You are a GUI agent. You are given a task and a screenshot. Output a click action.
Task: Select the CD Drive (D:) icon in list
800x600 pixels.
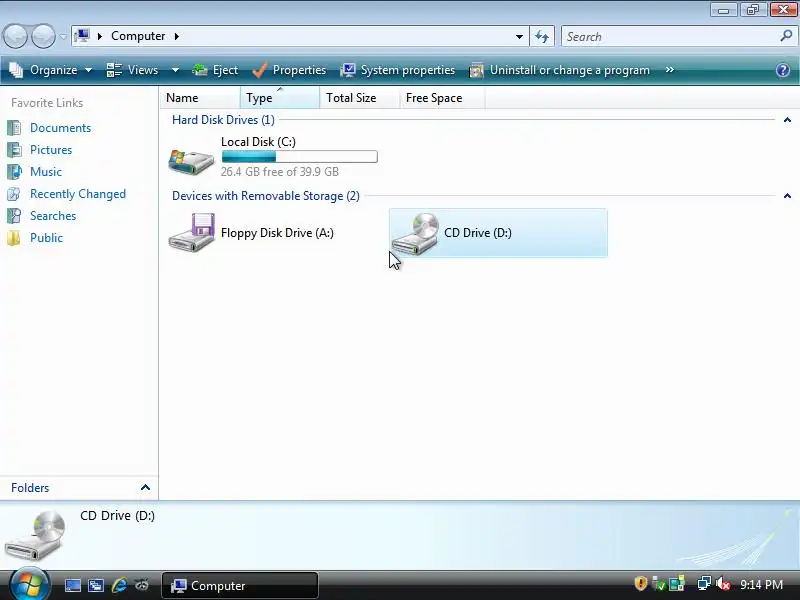point(415,233)
